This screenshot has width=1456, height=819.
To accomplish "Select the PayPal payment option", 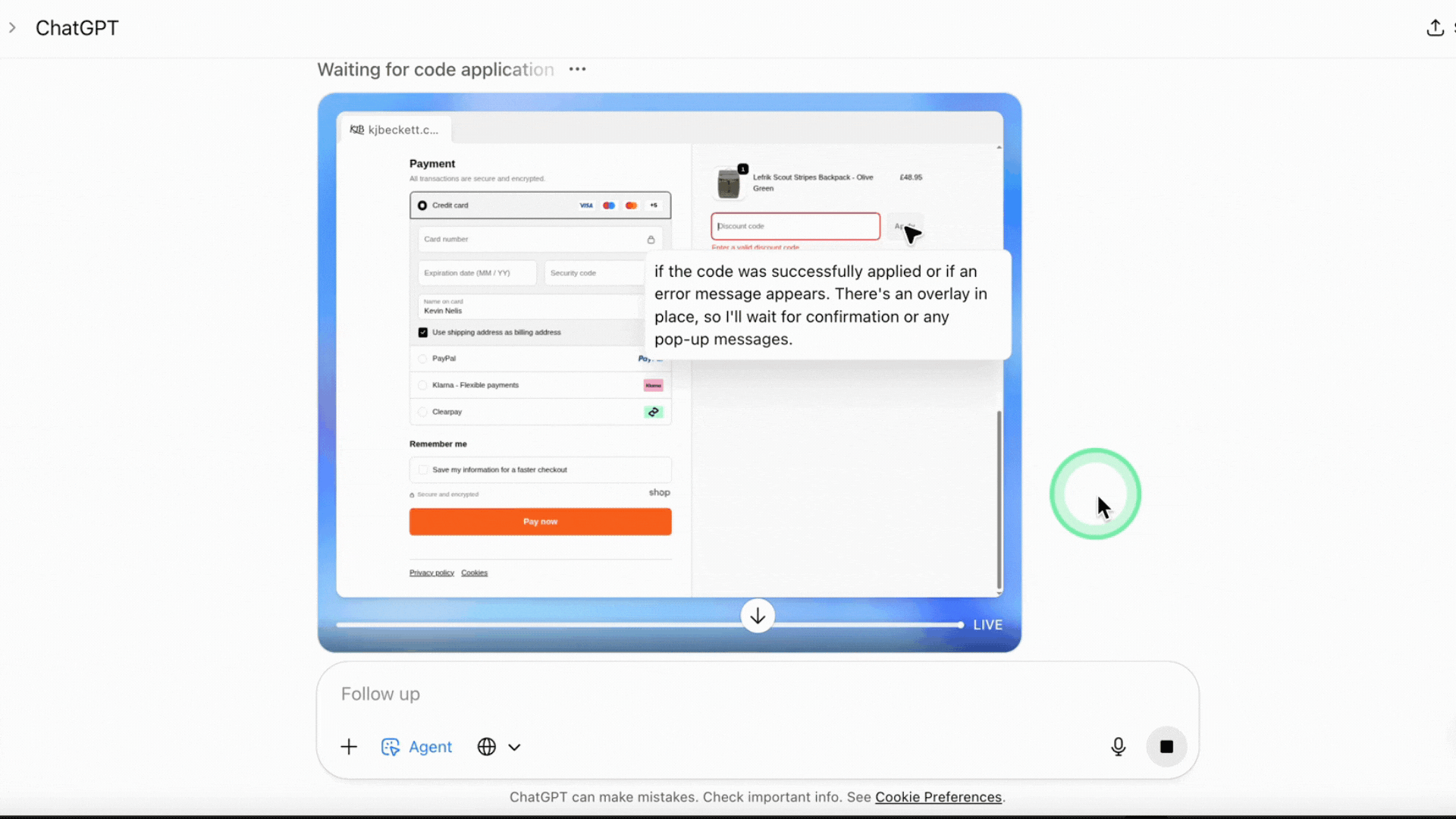I will [423, 359].
